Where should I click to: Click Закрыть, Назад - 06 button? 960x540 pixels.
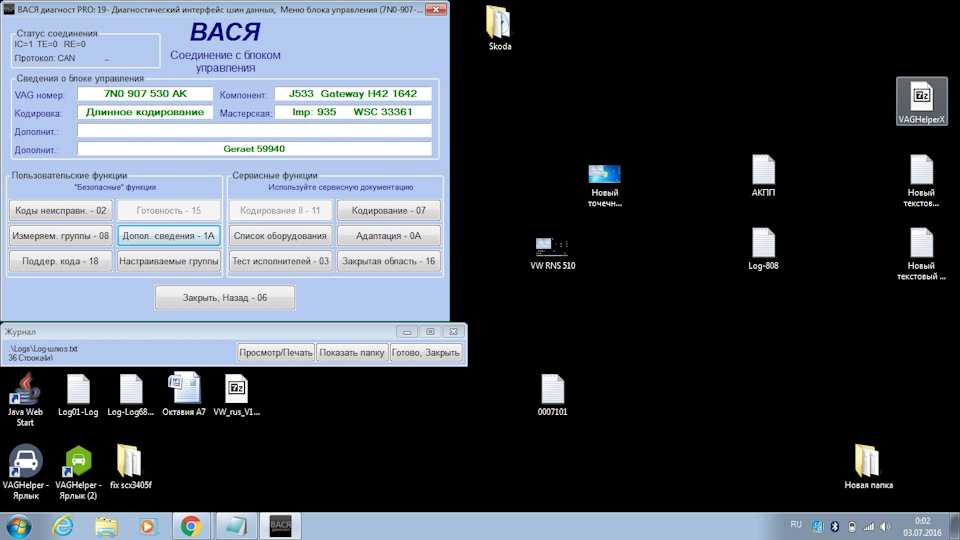225,298
